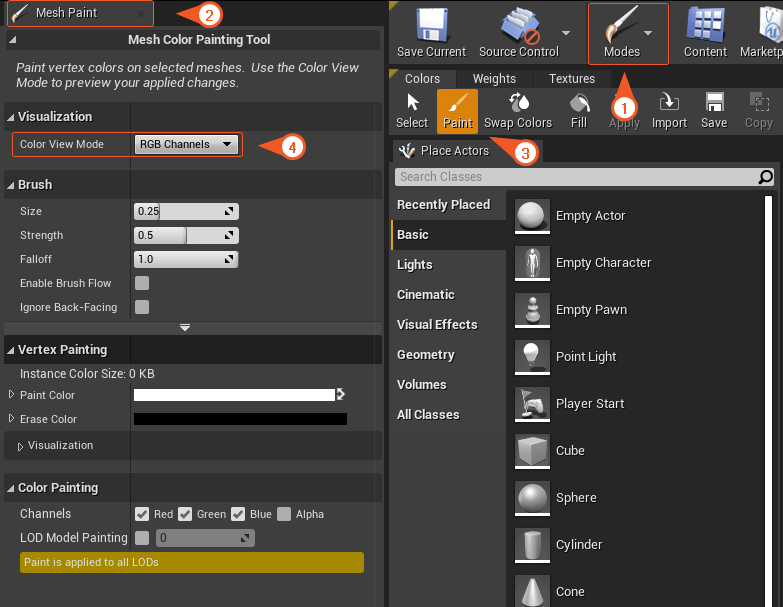Enable the Brush Flow checkbox

point(142,283)
